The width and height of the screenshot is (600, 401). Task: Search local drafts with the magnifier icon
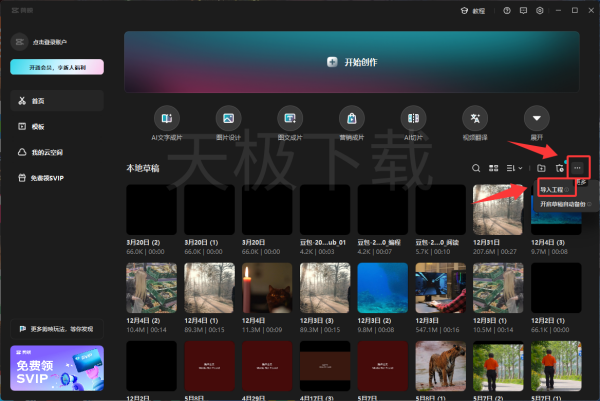coord(477,168)
